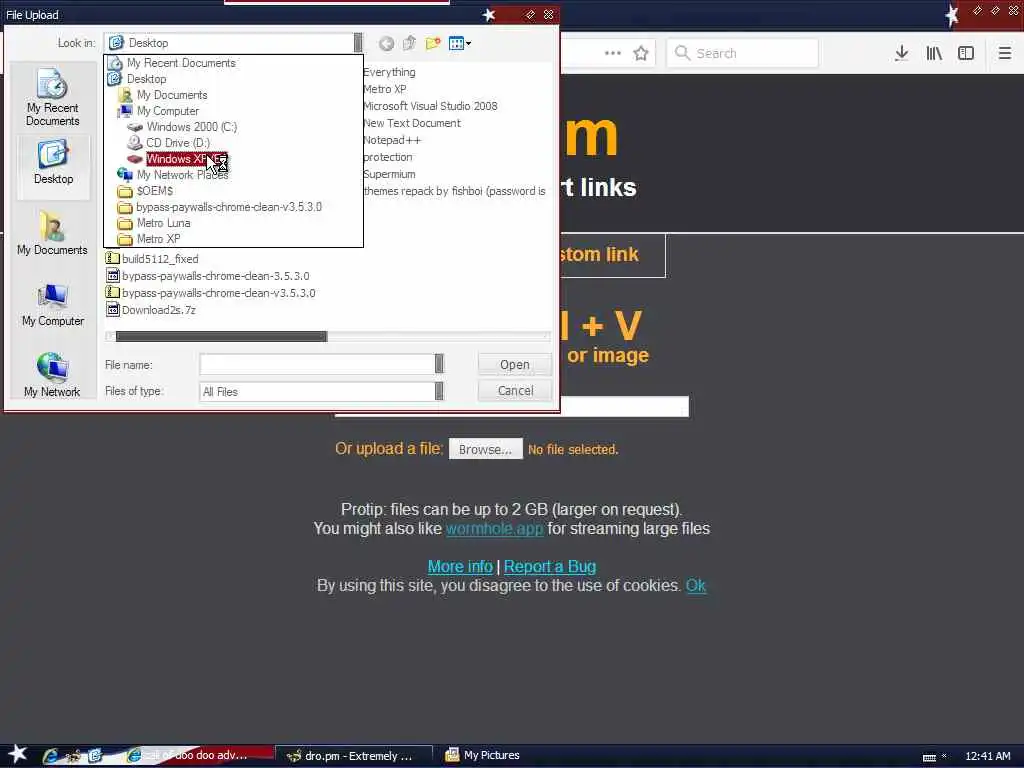Image resolution: width=1024 pixels, height=768 pixels.
Task: Open My Network in places bar
Action: (52, 375)
